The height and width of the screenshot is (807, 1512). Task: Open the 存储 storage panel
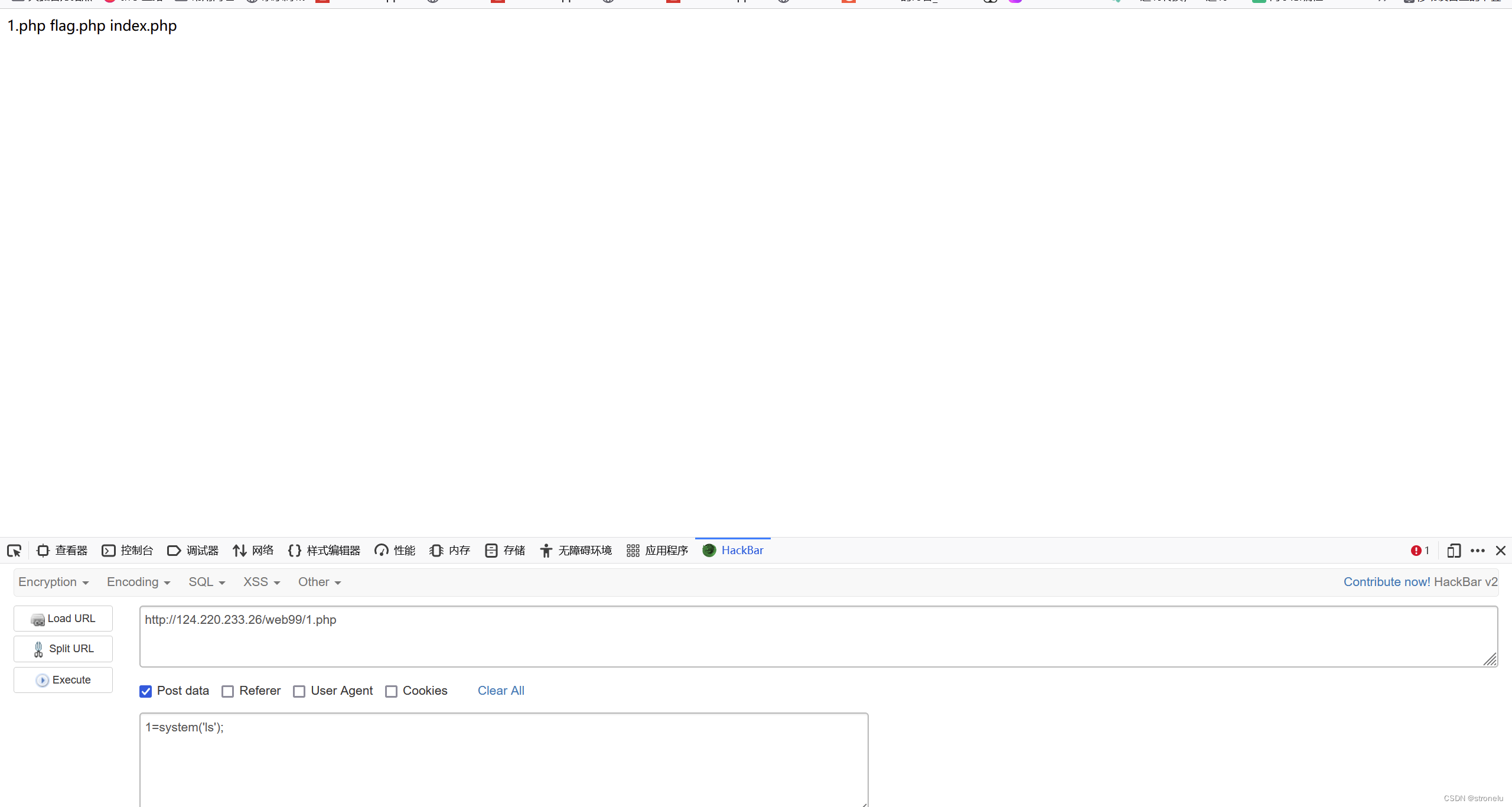511,550
